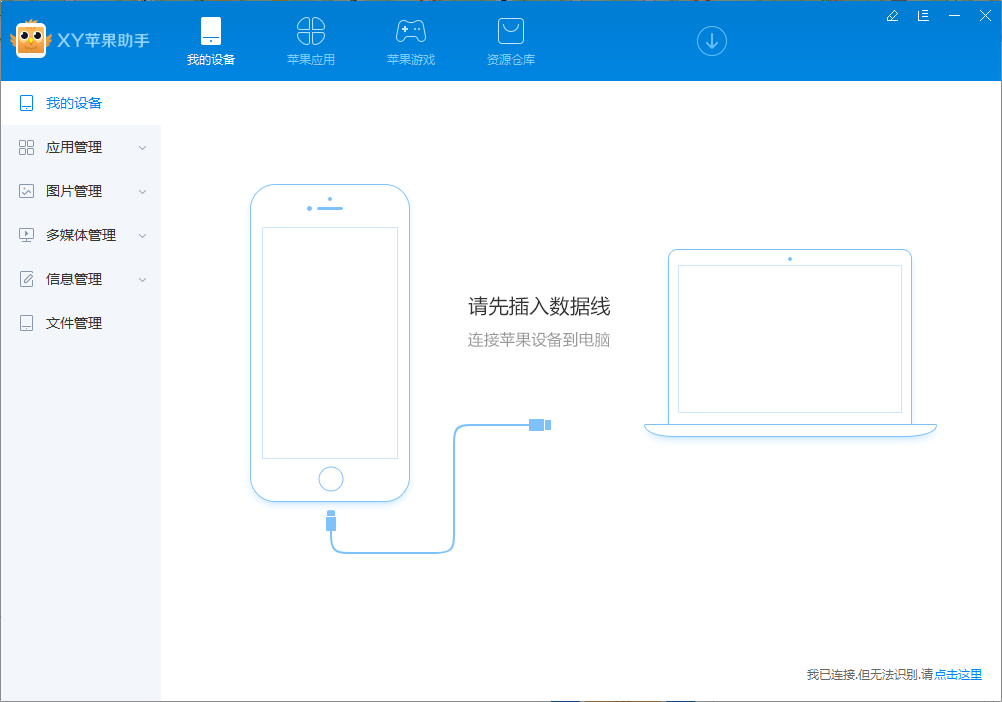Close the XY苹果助手 window

985,16
